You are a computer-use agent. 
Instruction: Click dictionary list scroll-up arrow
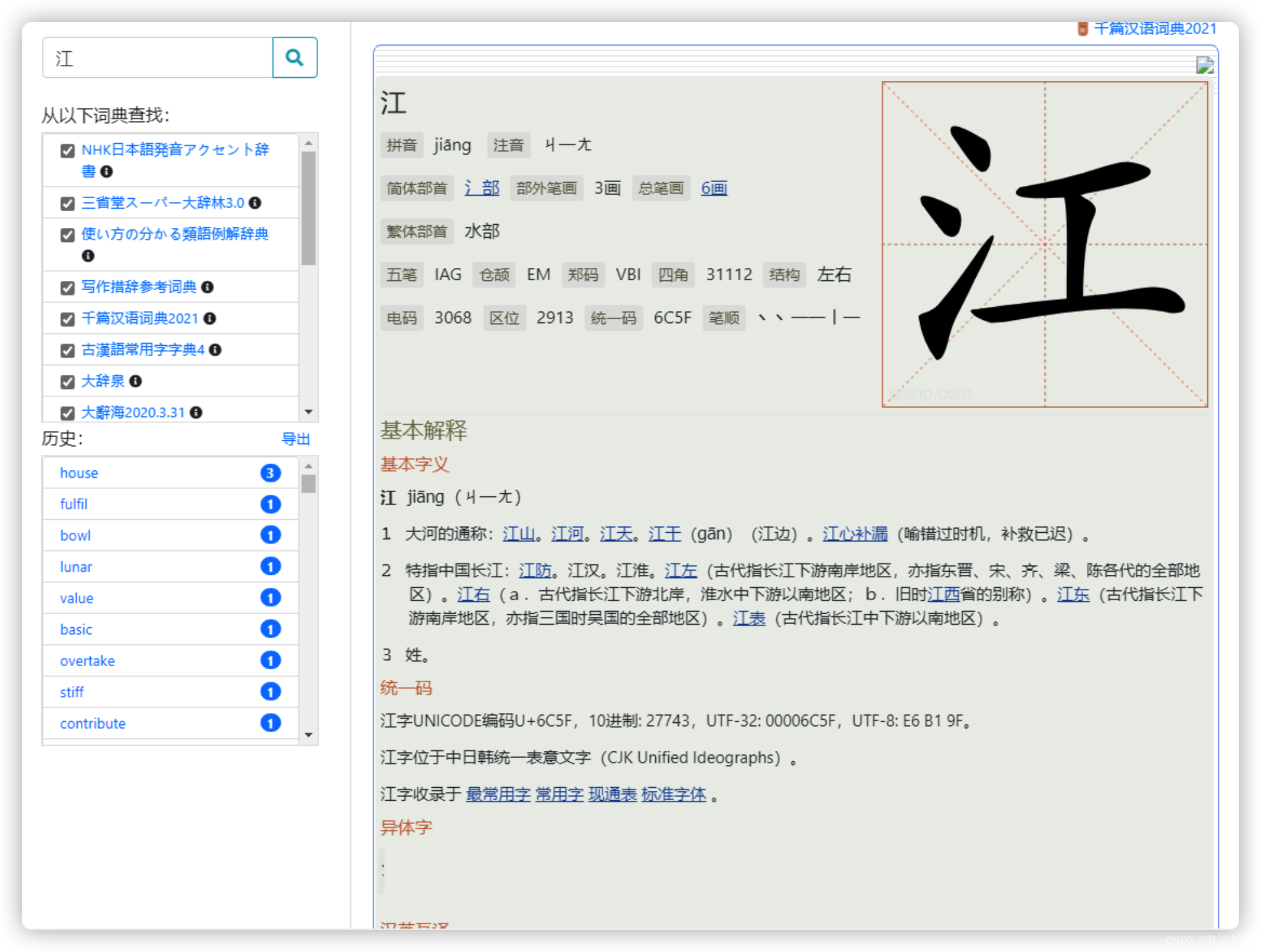click(309, 143)
